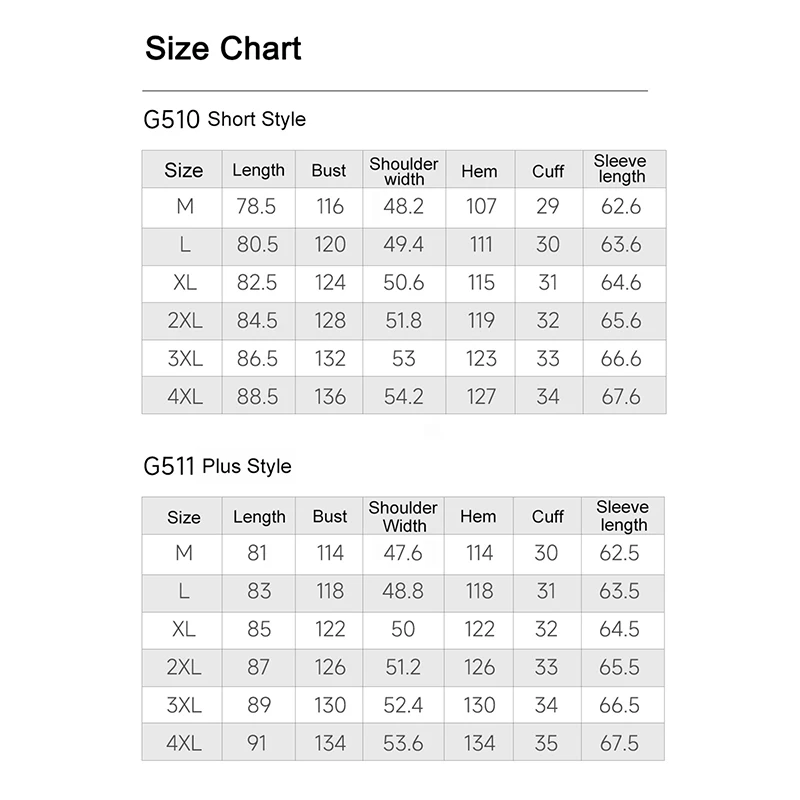The width and height of the screenshot is (800, 800).
Task: Click the Length header in G510 table
Action: click(258, 170)
